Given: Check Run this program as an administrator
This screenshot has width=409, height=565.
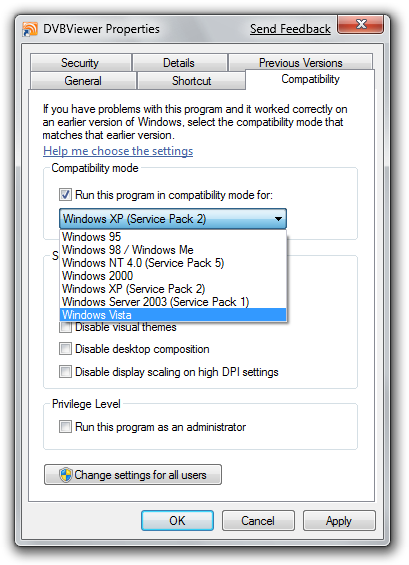Looking at the screenshot, I should point(65,427).
